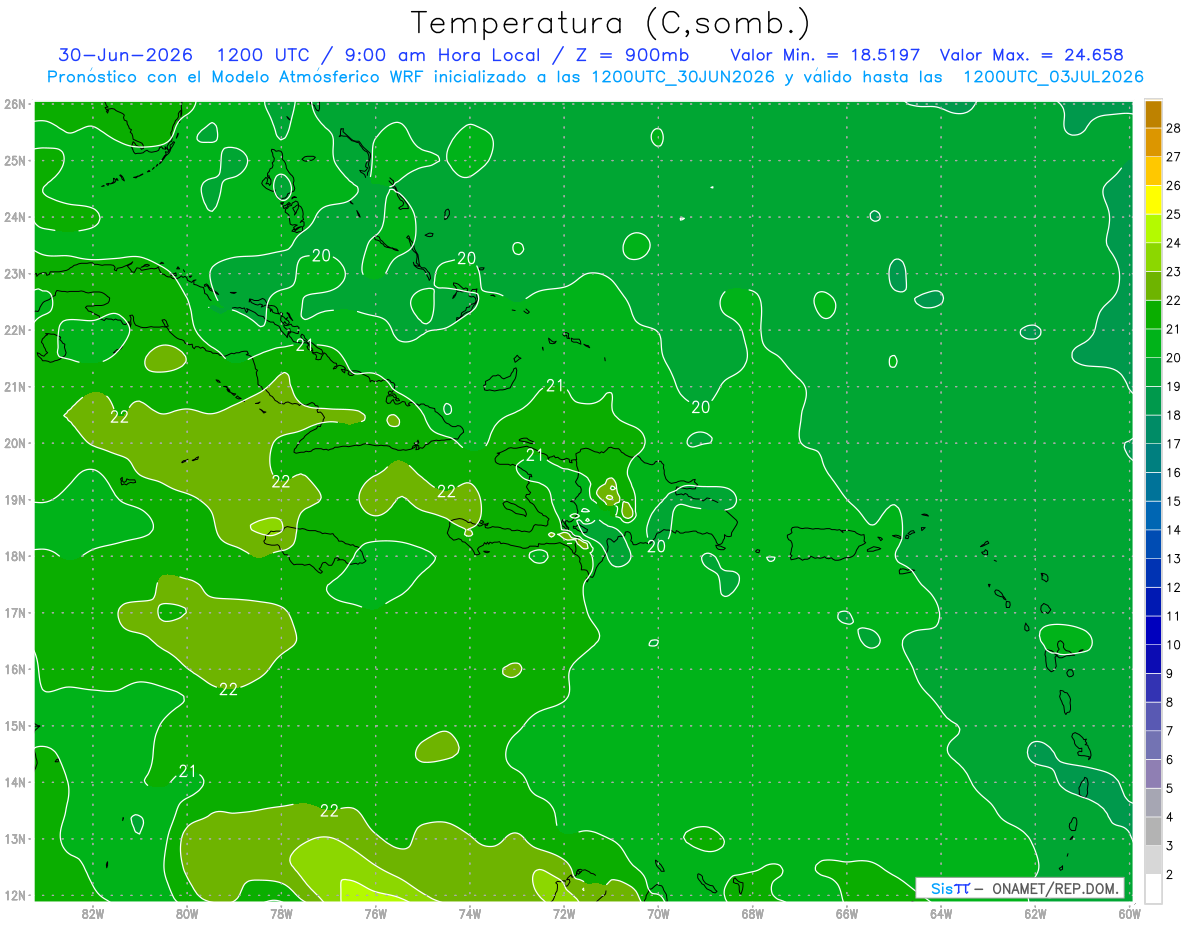The width and height of the screenshot is (1200, 927).
Task: Click longitude axis label 74W
Action: point(470,913)
